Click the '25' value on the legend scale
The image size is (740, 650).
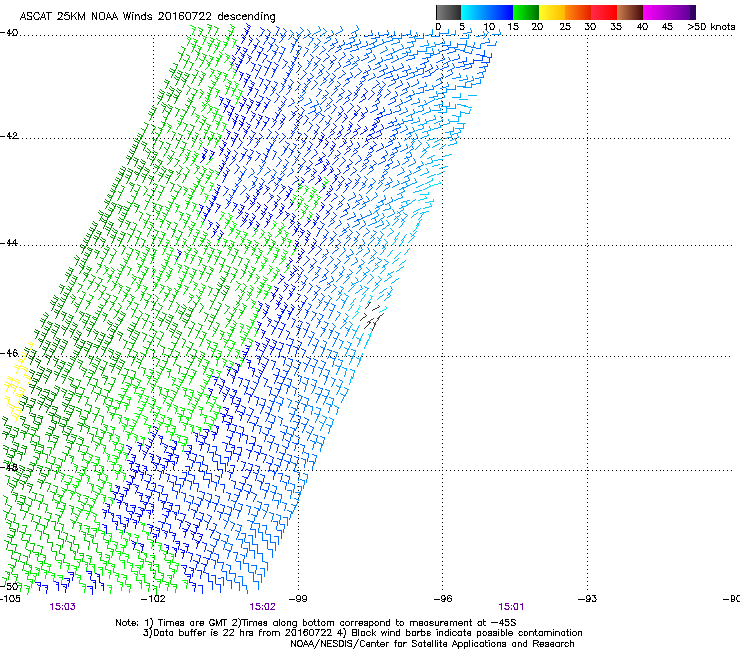[x=564, y=27]
